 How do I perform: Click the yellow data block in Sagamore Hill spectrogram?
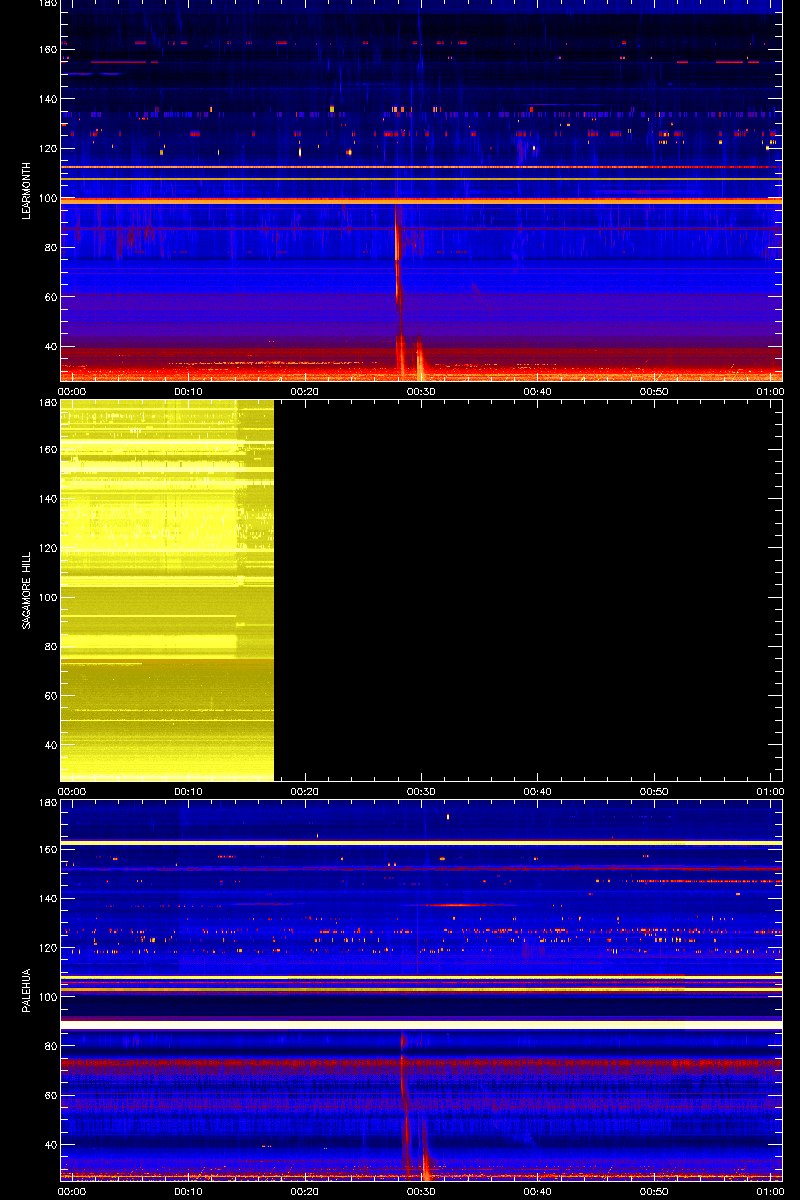tap(167, 590)
